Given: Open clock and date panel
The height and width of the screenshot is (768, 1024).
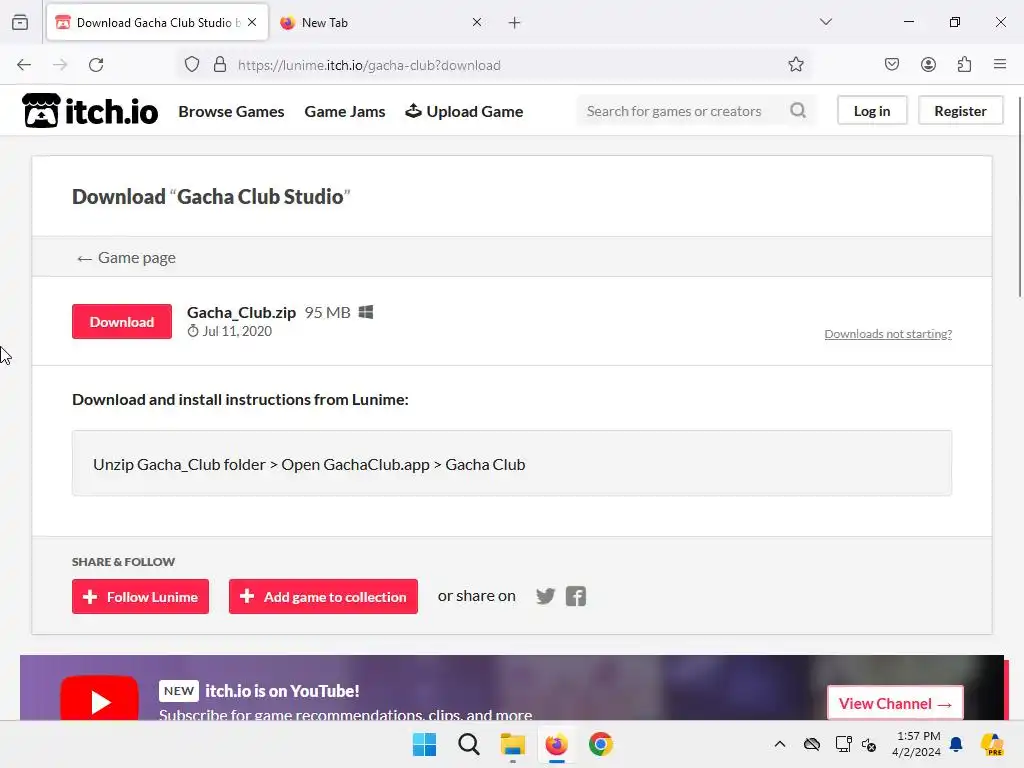Looking at the screenshot, I should (x=916, y=744).
